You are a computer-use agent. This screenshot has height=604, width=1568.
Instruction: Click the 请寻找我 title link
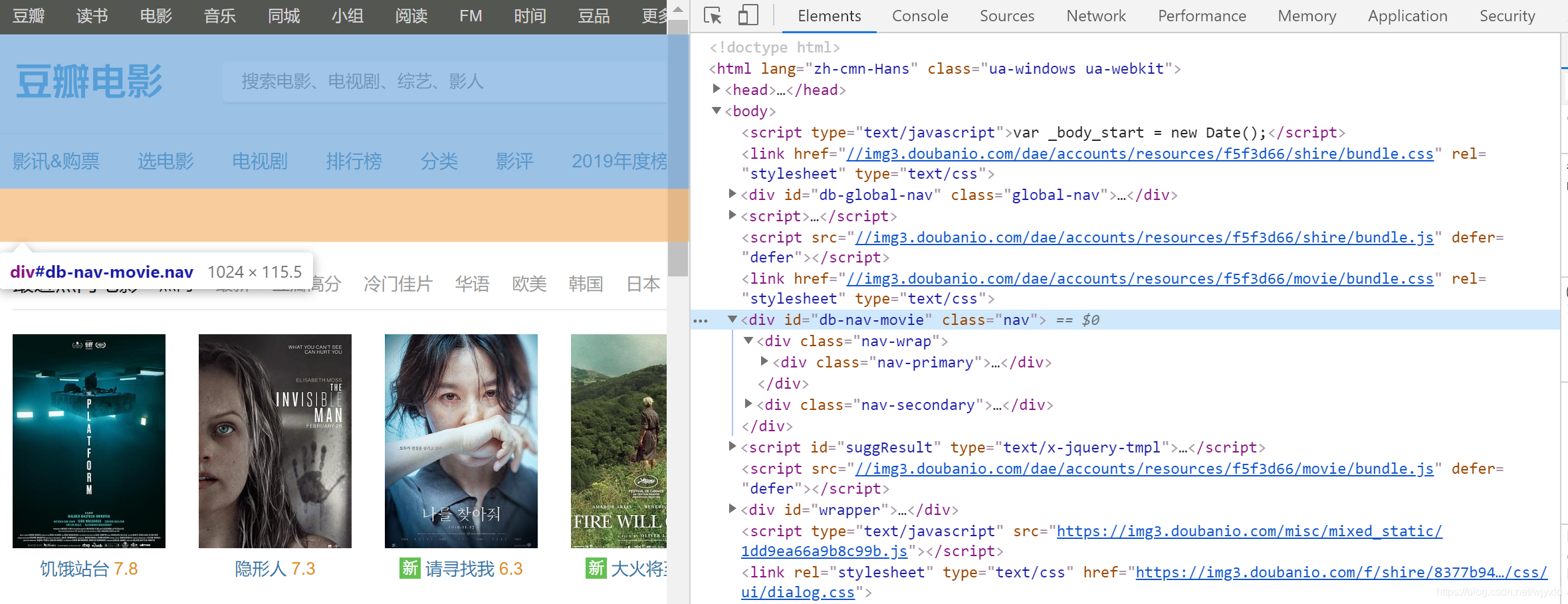460,569
